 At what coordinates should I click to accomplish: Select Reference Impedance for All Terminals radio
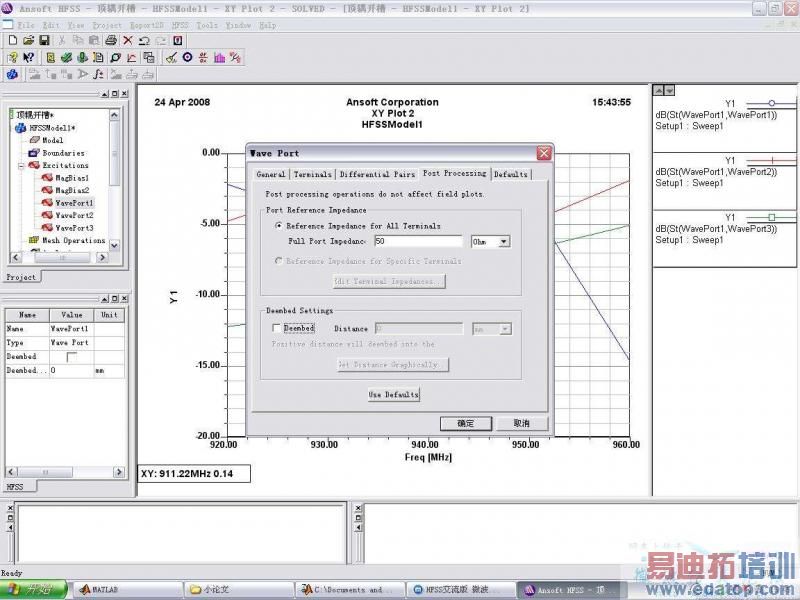pyautogui.click(x=279, y=226)
